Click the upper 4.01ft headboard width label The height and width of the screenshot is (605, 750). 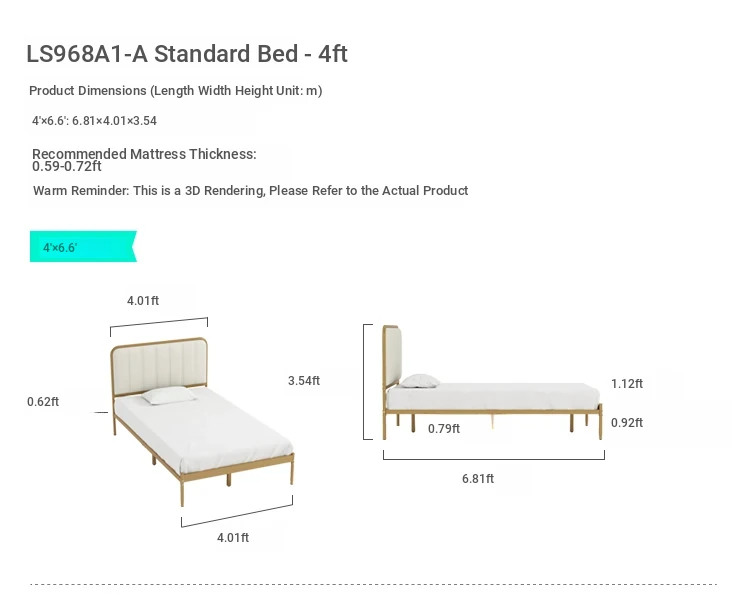143,301
